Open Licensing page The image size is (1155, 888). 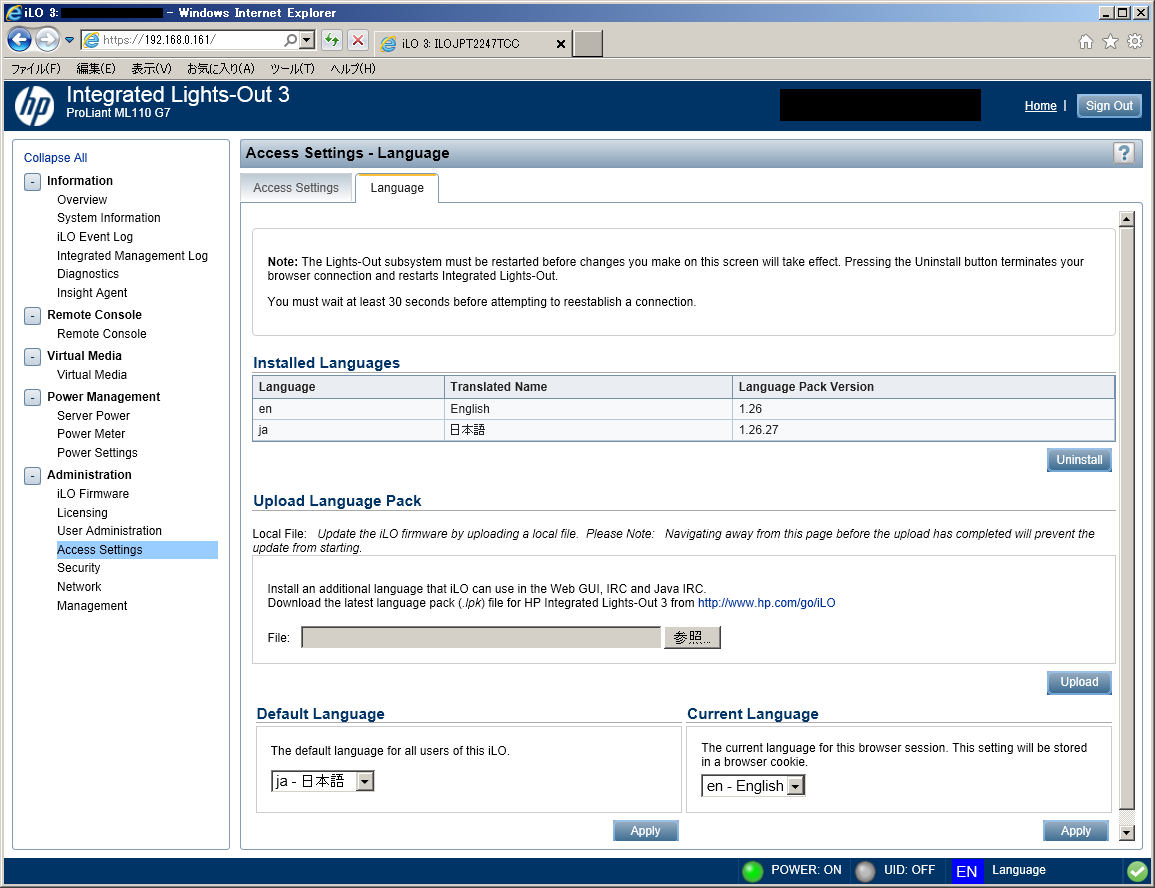coord(82,513)
